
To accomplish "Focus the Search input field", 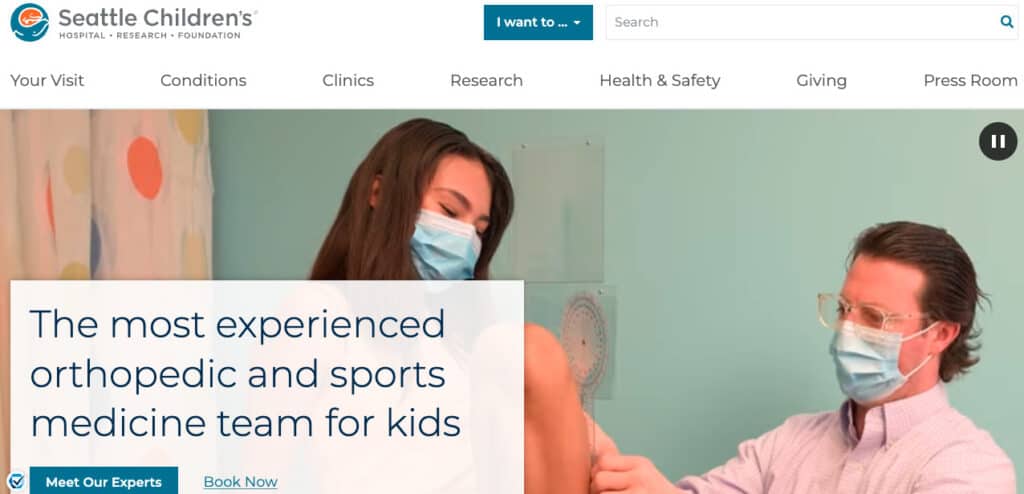I will pos(802,22).
